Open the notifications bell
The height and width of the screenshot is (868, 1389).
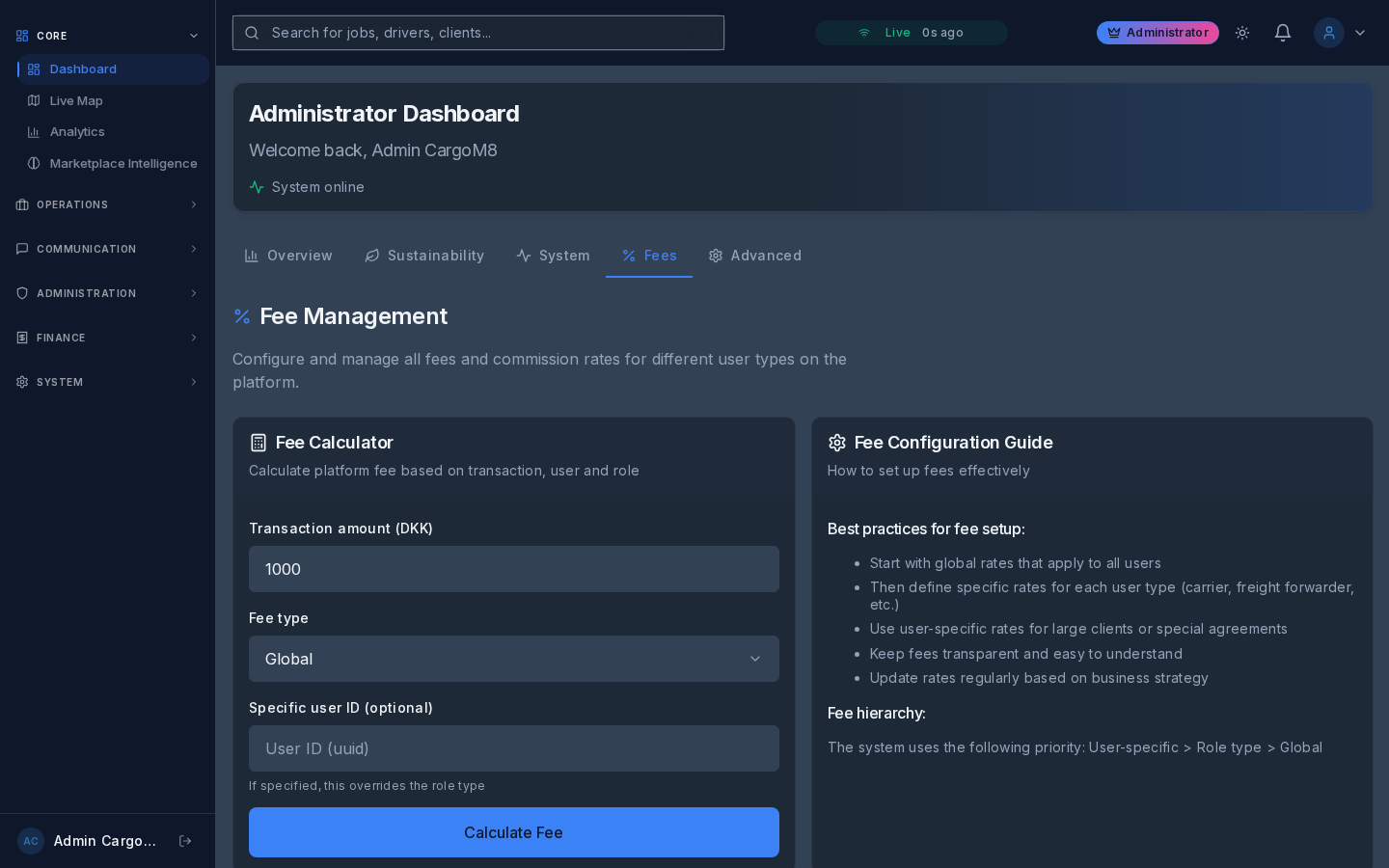click(x=1283, y=33)
